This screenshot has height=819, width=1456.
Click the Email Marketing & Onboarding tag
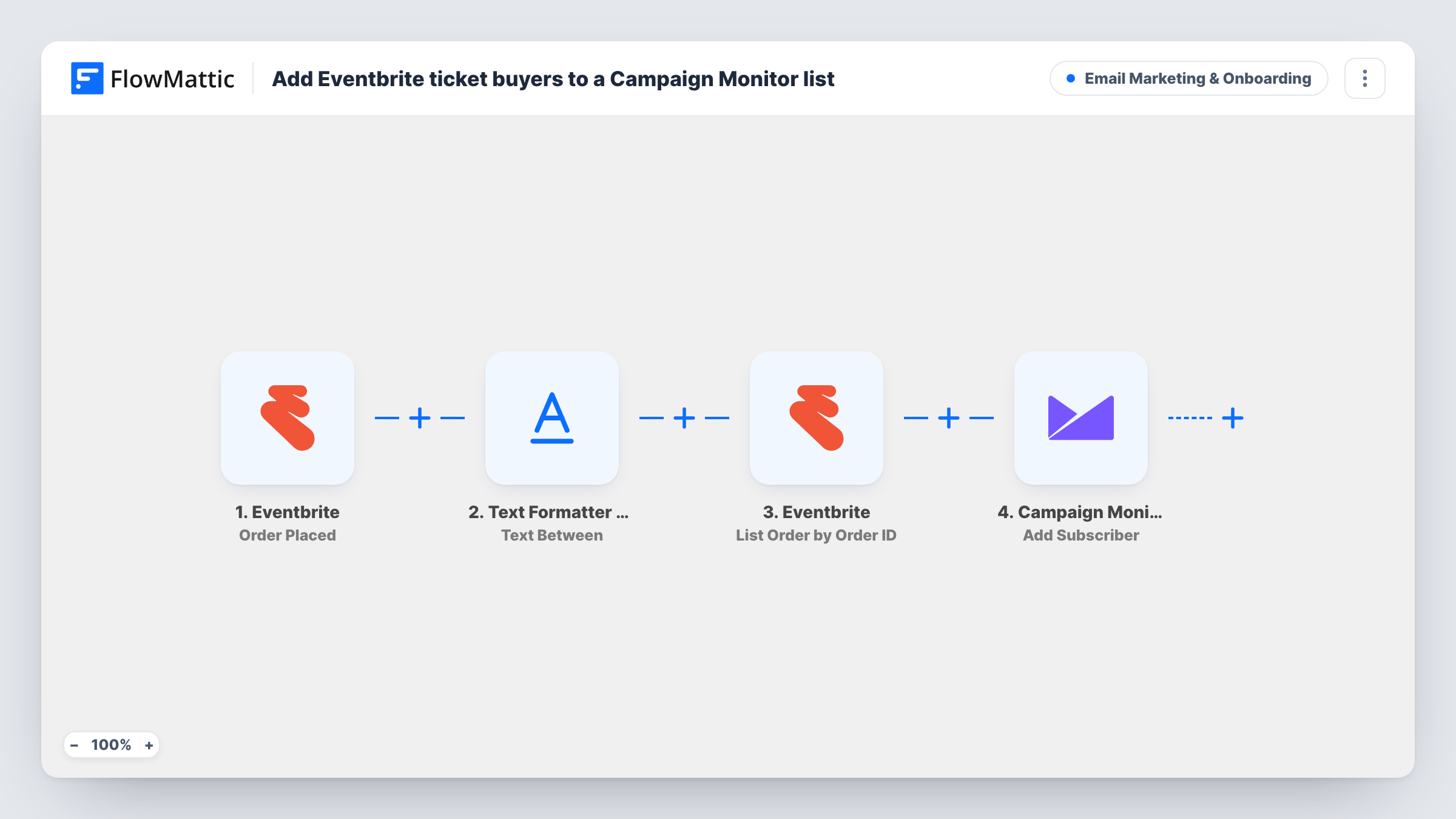coord(1189,78)
